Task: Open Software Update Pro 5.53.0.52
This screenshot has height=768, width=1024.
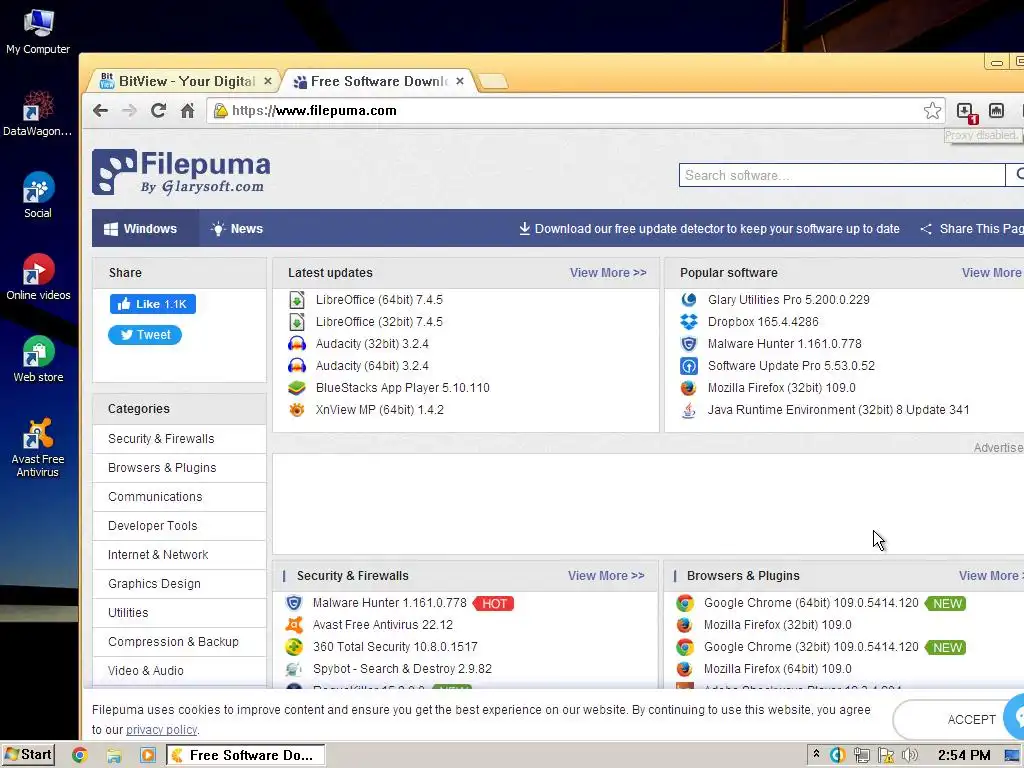Action: pyautogui.click(x=791, y=366)
